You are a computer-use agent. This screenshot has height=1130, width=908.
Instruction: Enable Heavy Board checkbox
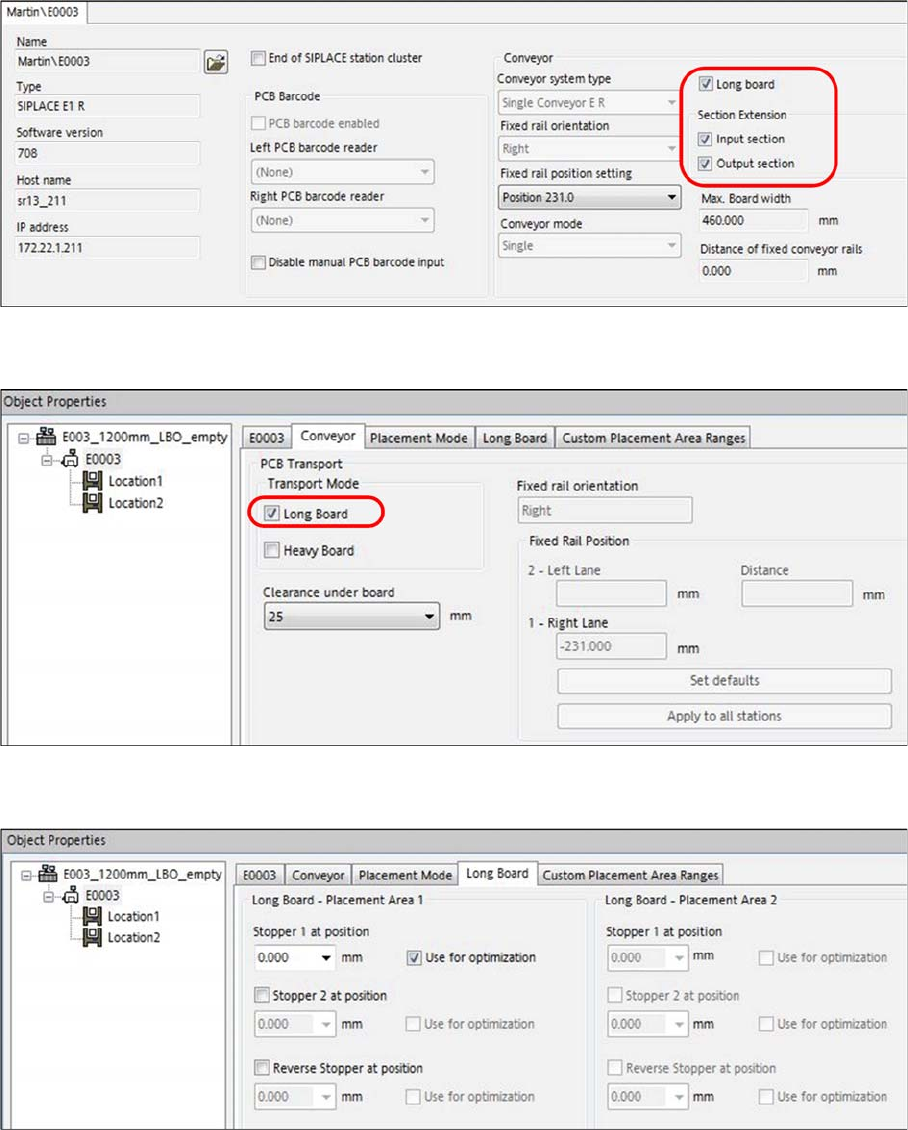272,551
